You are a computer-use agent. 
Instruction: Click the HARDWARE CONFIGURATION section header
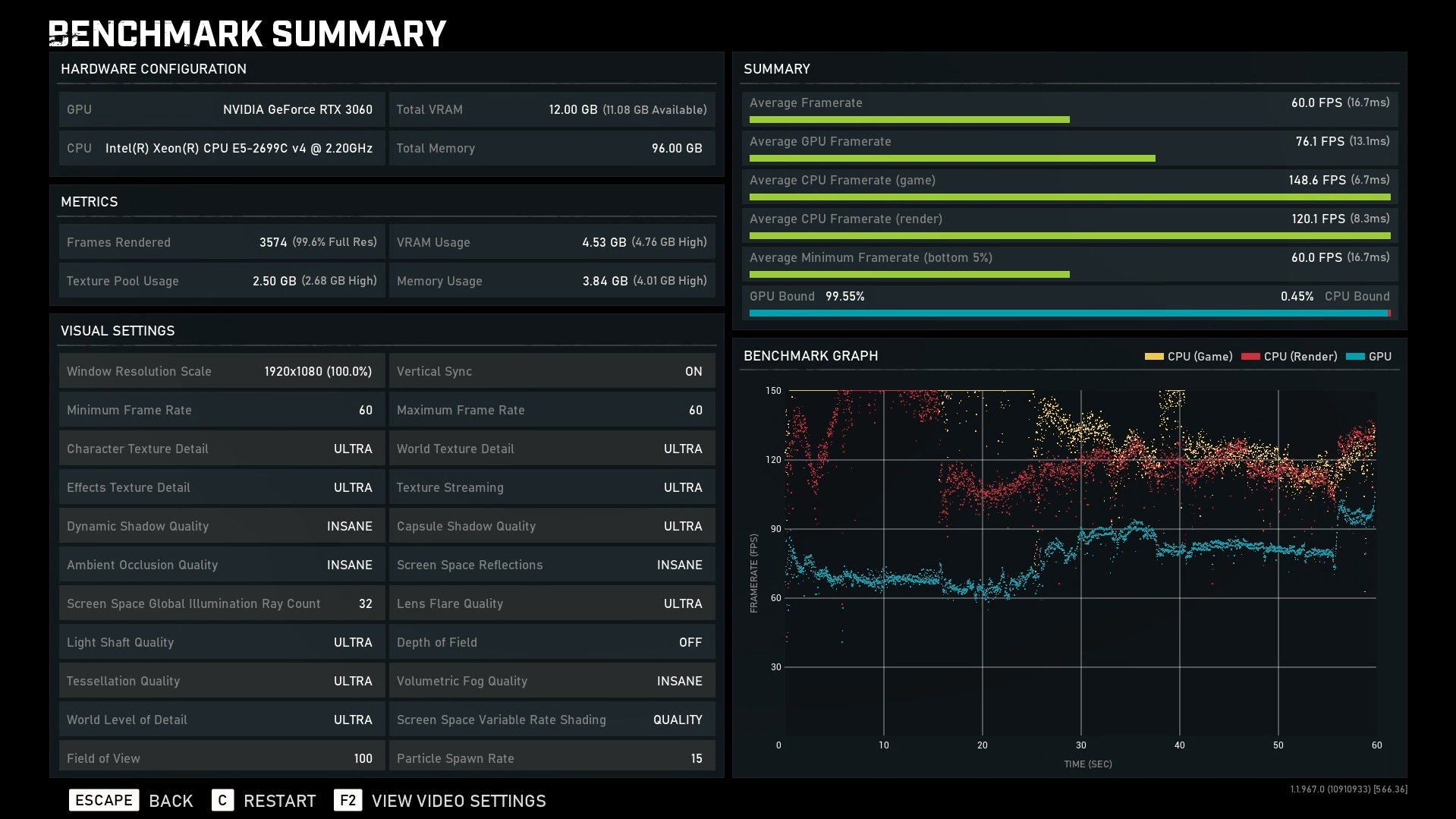[x=153, y=69]
